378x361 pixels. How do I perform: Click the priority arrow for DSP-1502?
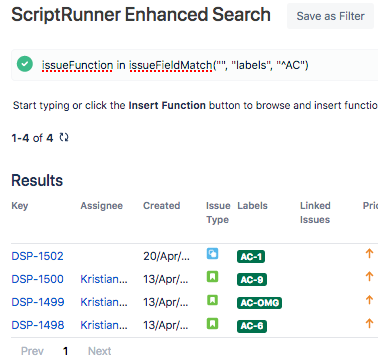click(x=369, y=254)
